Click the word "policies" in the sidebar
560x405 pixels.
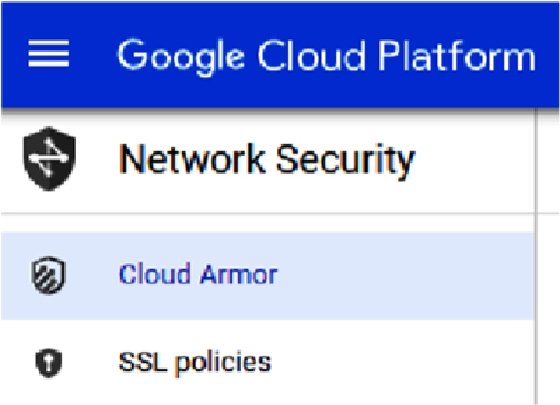[x=223, y=364]
